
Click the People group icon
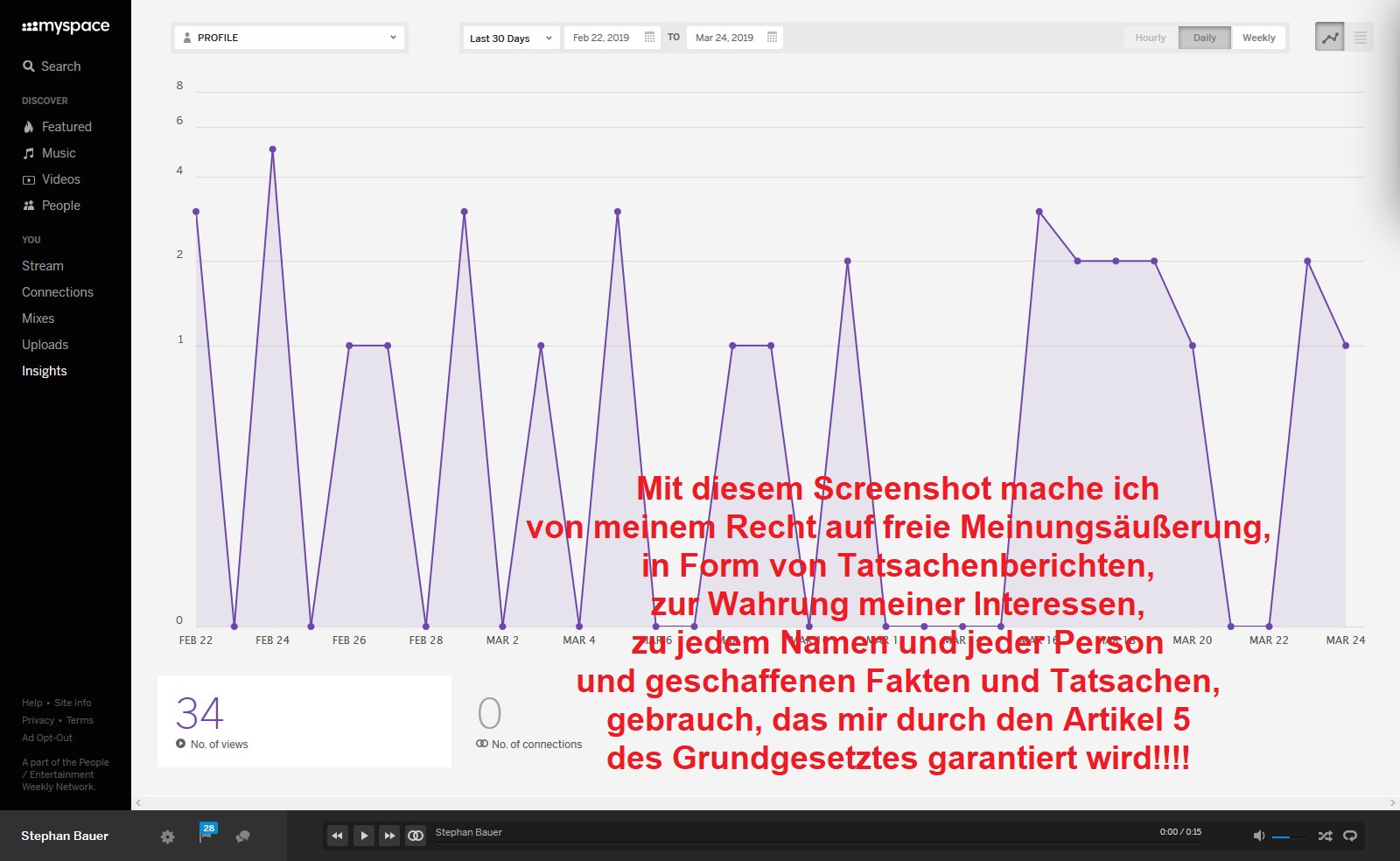click(29, 206)
